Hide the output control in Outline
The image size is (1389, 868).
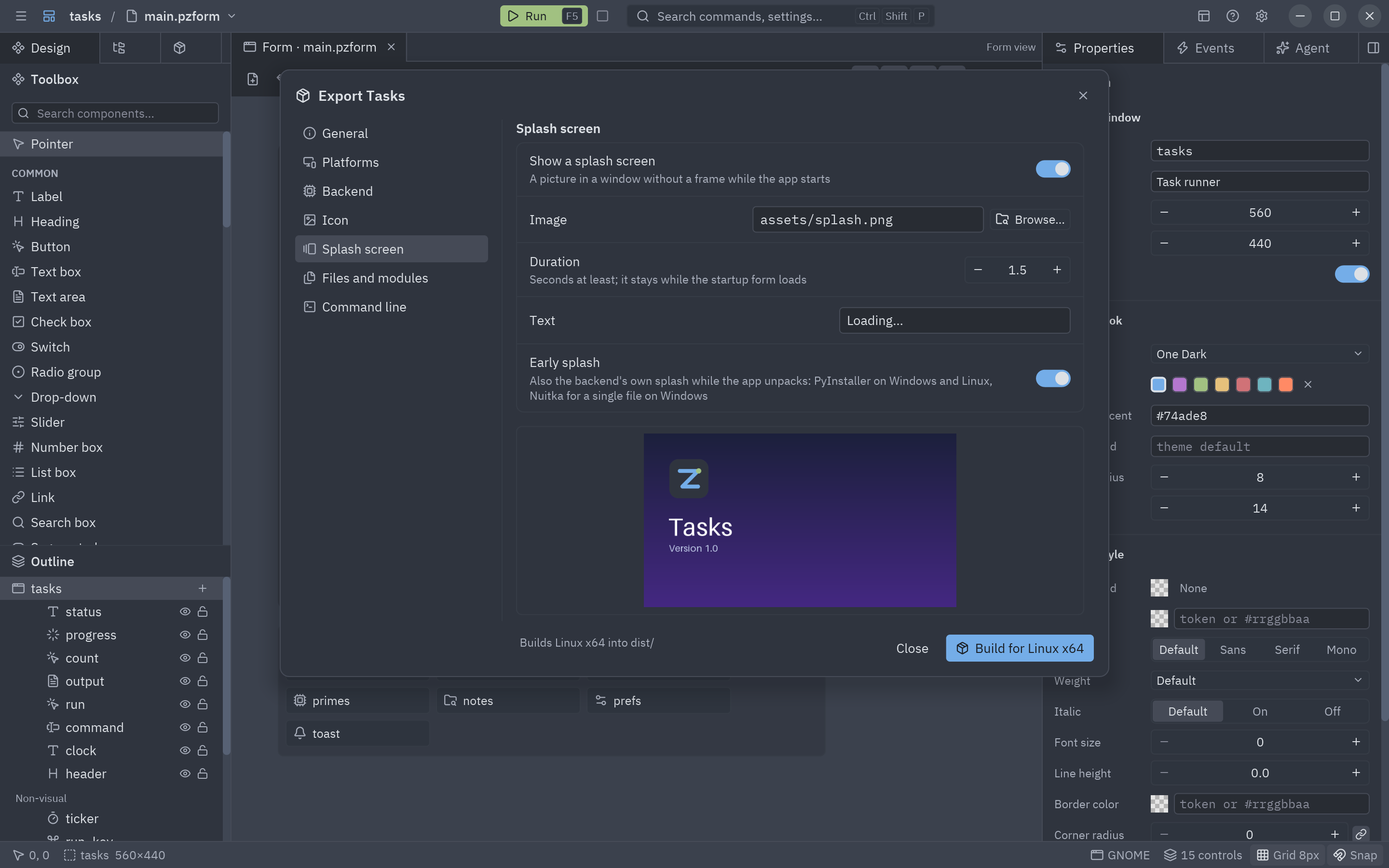[185, 681]
